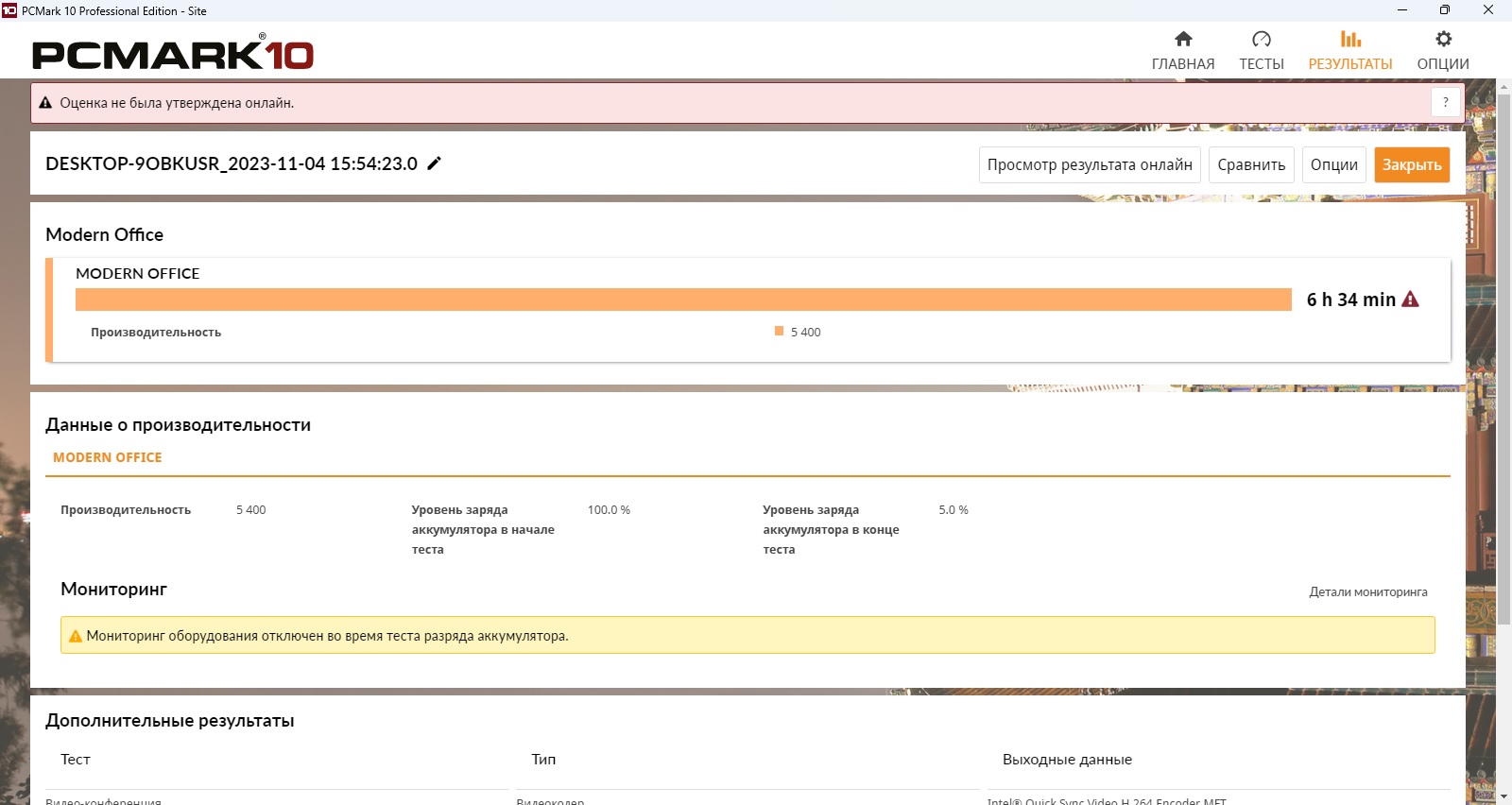Switch to the ТЕСТЫ menu label

[1262, 64]
